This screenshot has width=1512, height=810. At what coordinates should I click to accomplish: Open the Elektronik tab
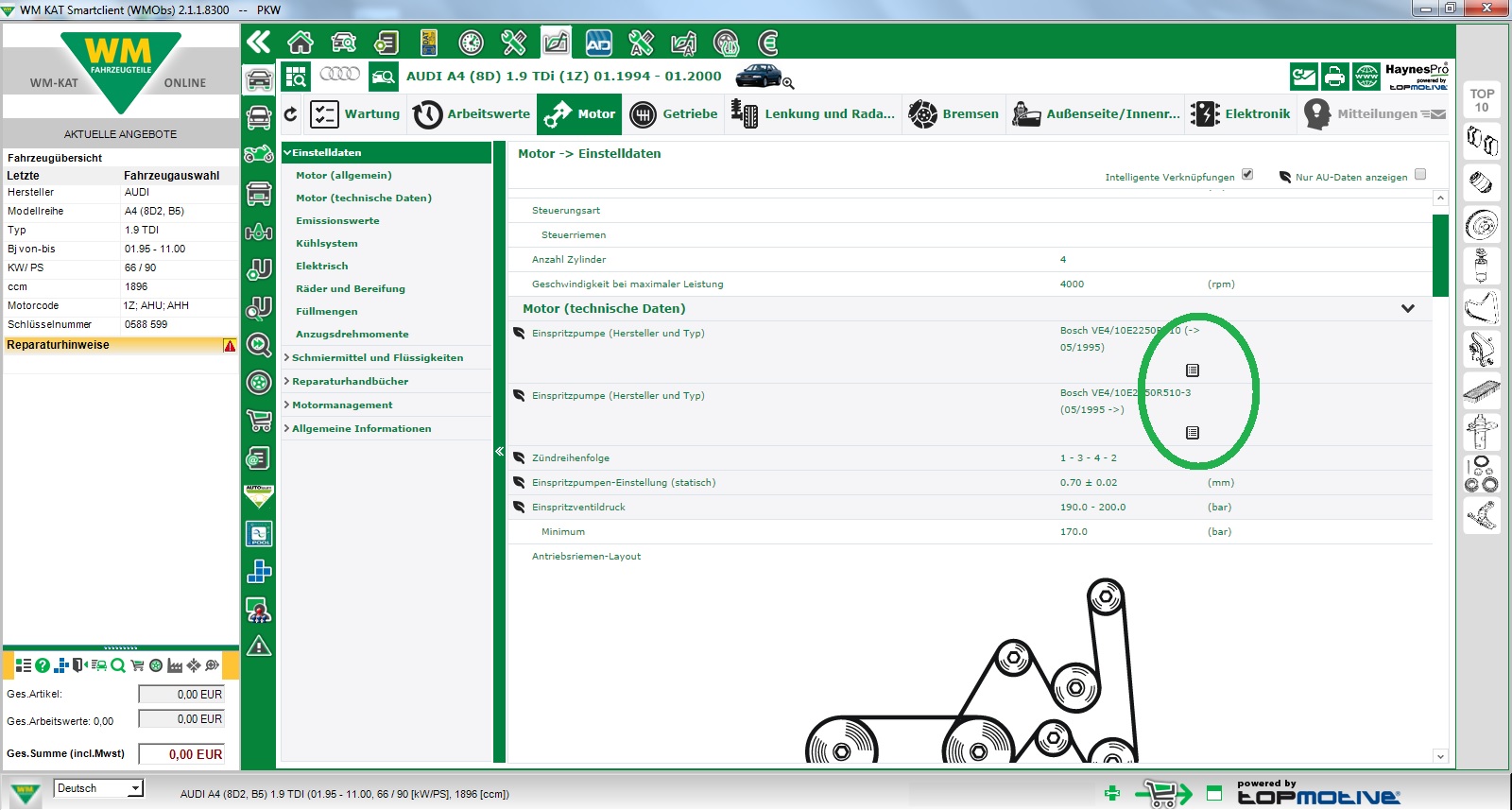pyautogui.click(x=1240, y=114)
